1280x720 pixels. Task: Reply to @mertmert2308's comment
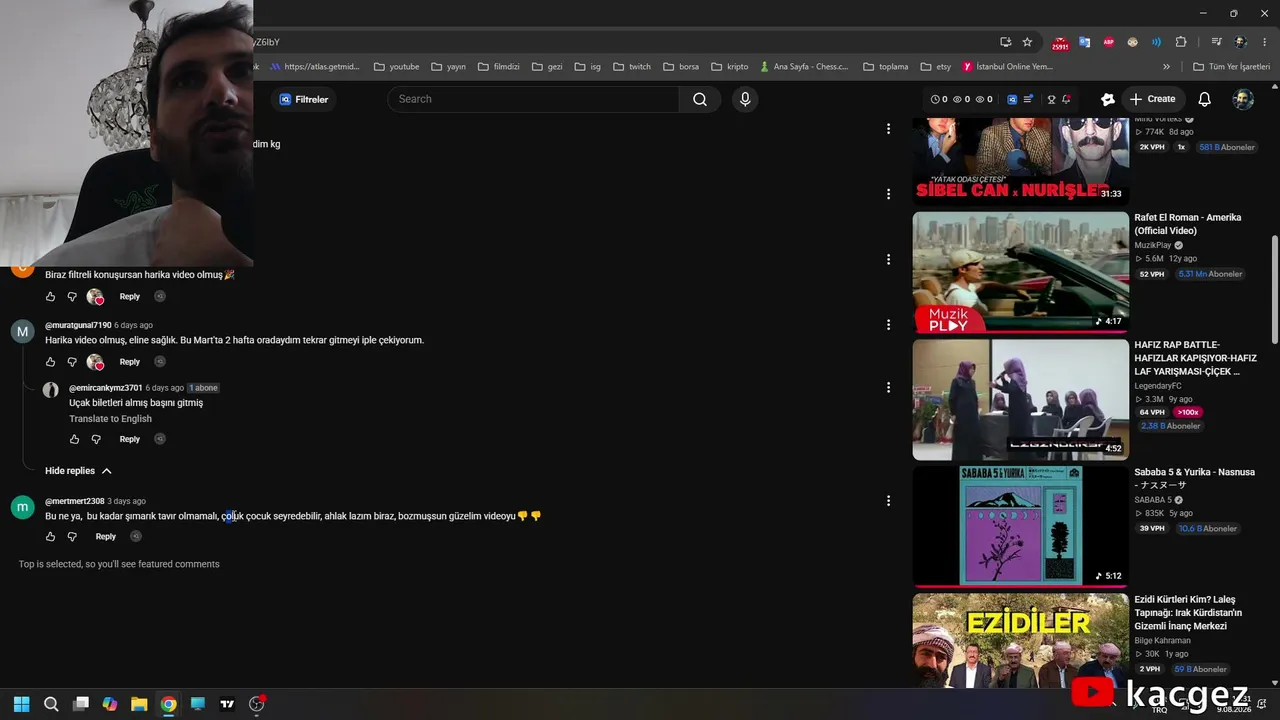point(106,537)
